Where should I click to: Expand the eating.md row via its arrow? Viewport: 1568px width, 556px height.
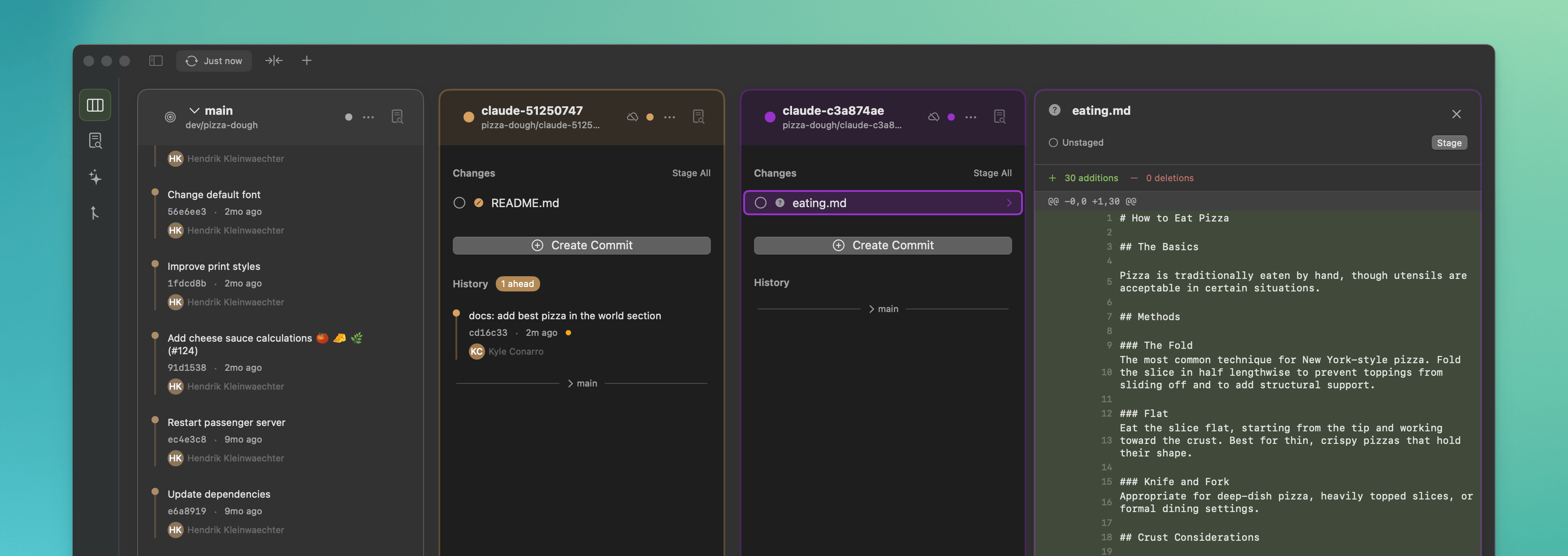pos(1009,203)
